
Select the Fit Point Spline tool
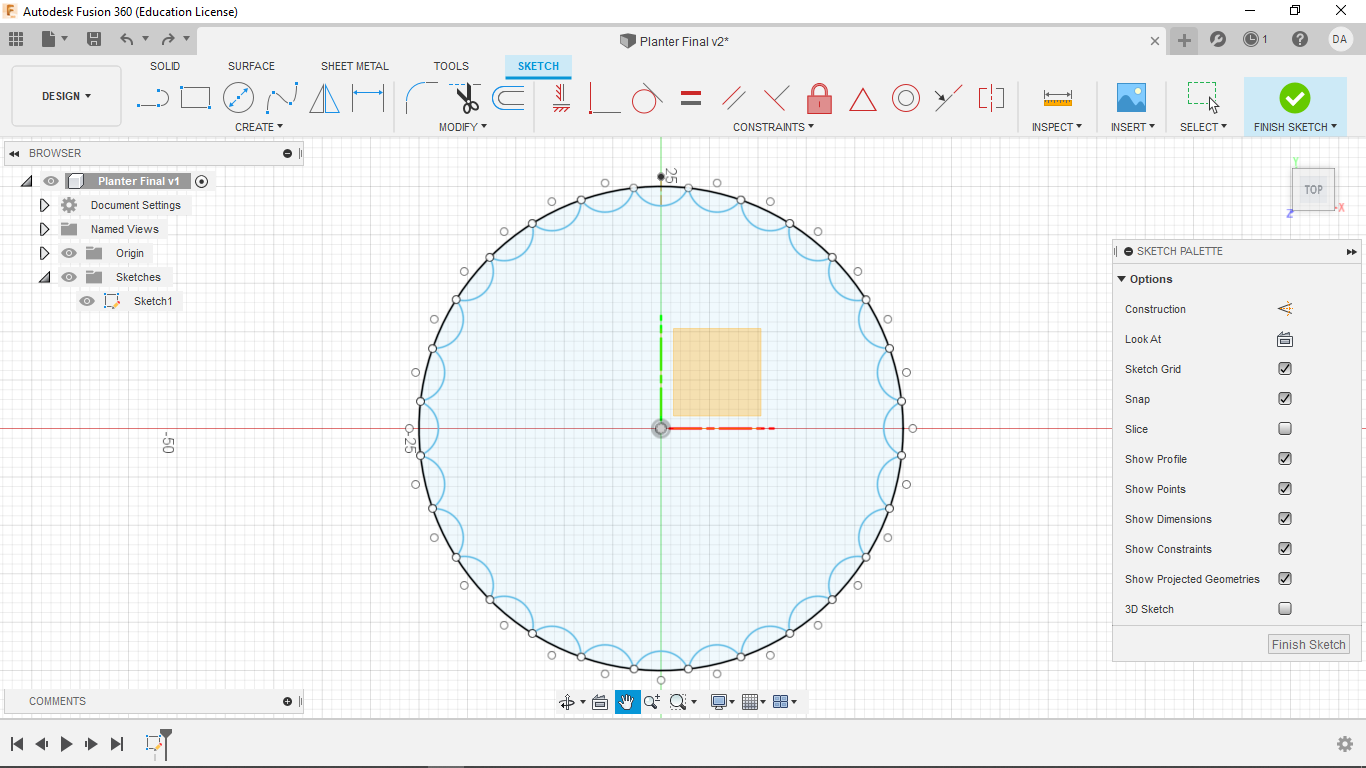click(x=282, y=98)
